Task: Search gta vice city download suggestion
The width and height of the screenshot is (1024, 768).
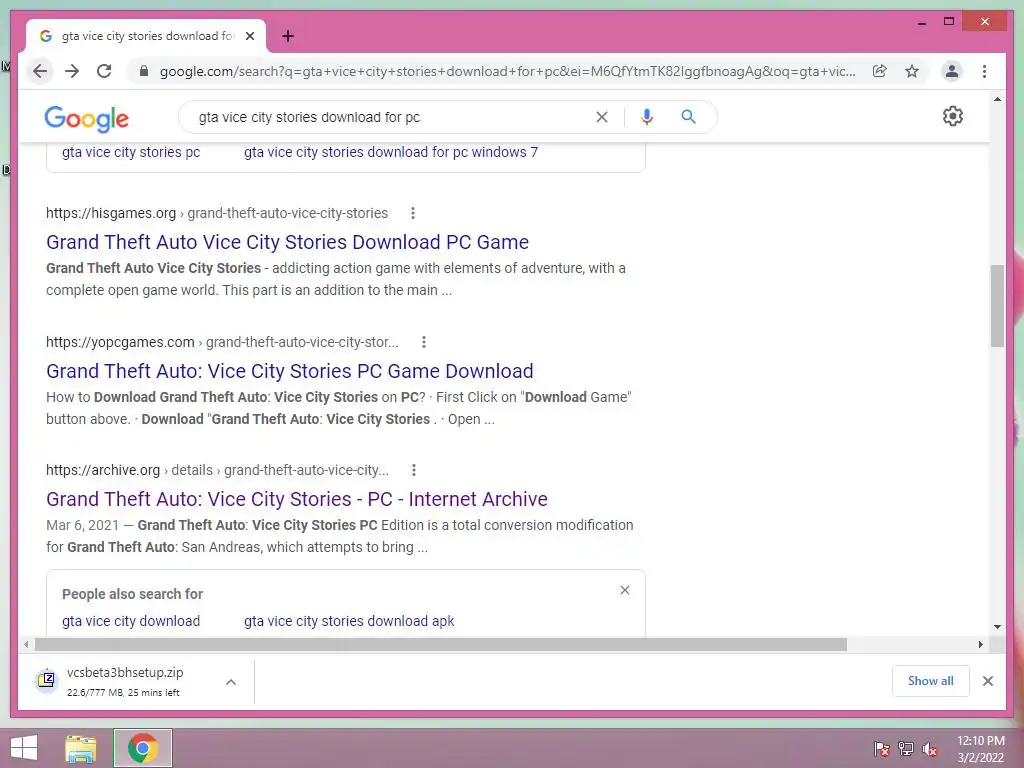Action: click(131, 621)
